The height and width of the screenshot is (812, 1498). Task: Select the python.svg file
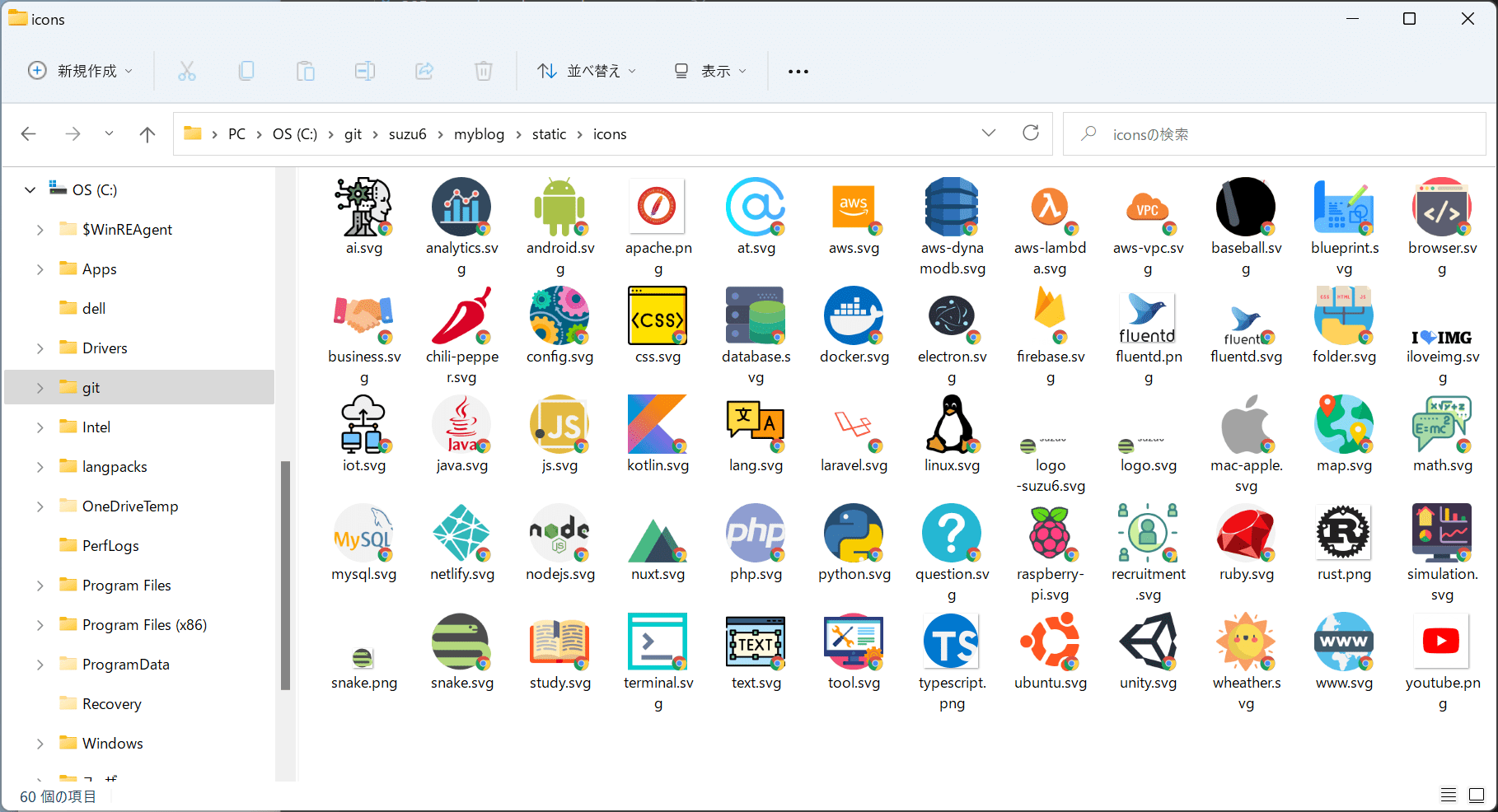[x=854, y=544]
